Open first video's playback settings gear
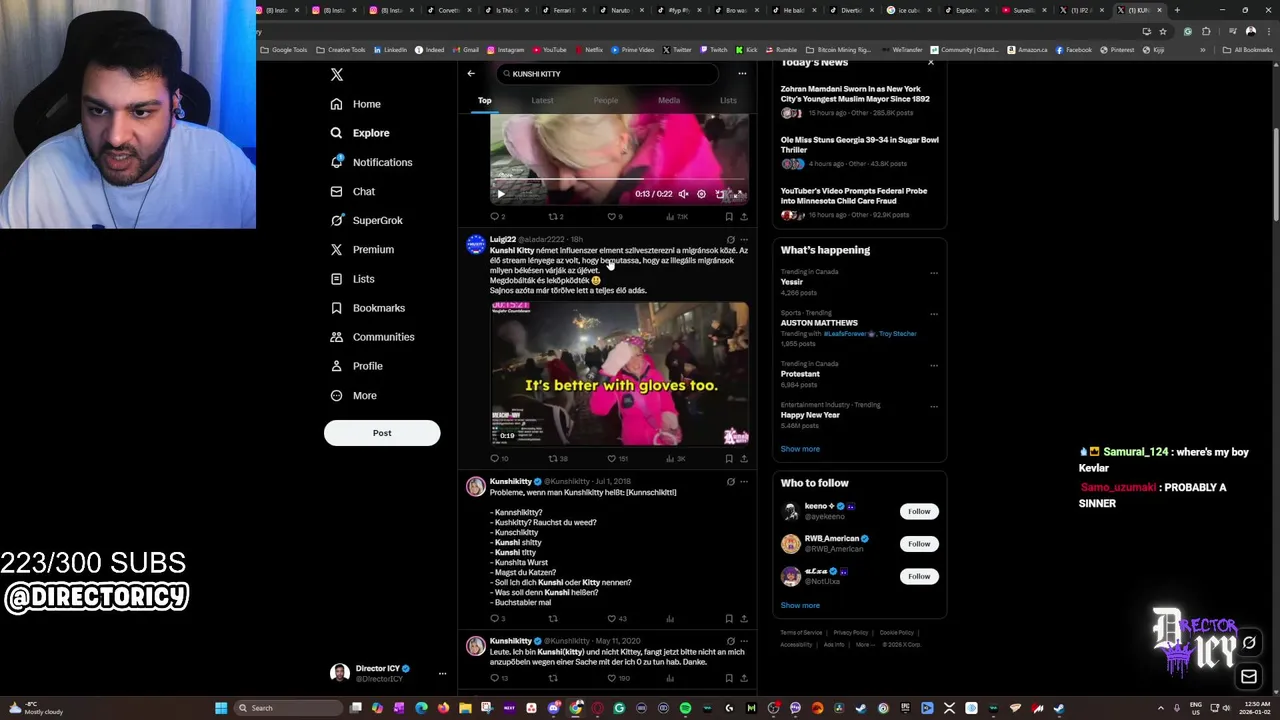1280x720 pixels. [701, 194]
